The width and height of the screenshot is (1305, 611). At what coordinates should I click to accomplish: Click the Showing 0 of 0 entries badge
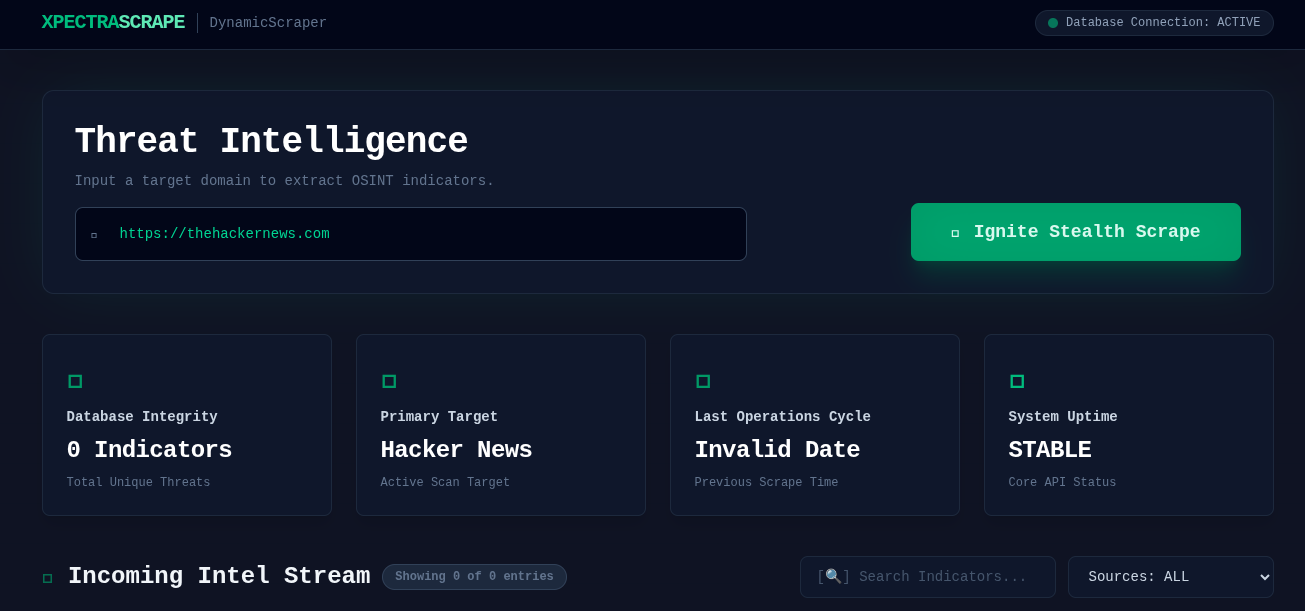[x=474, y=577]
